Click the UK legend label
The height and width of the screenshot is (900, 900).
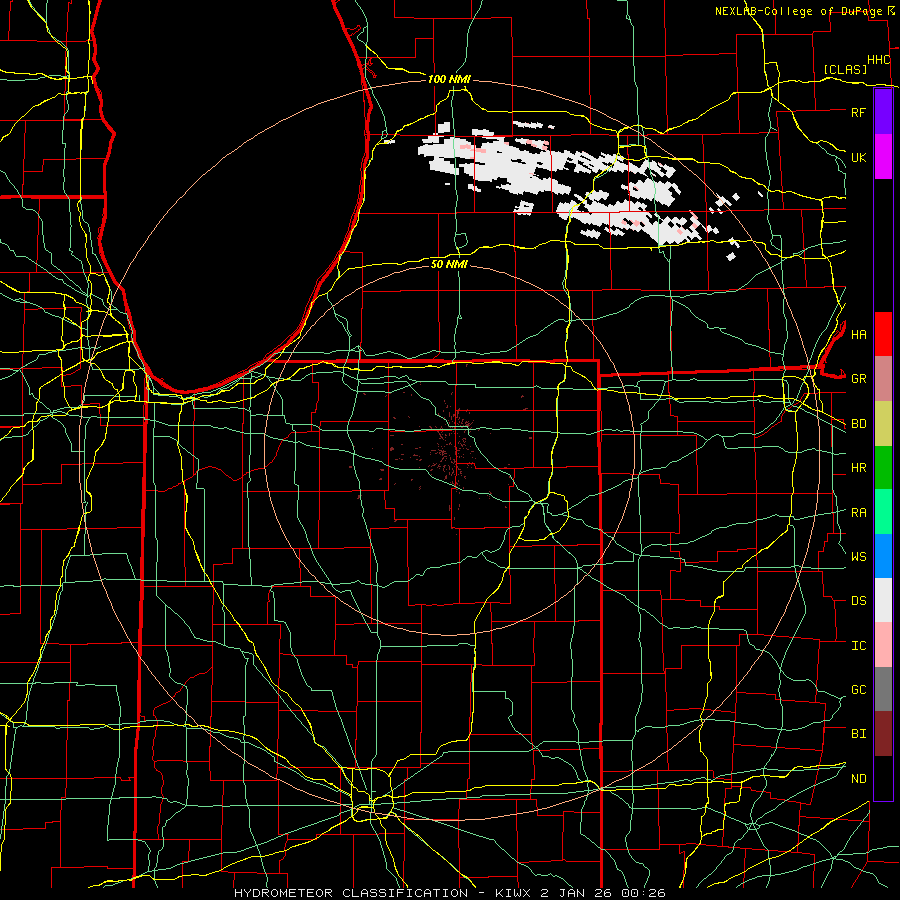pyautogui.click(x=858, y=157)
